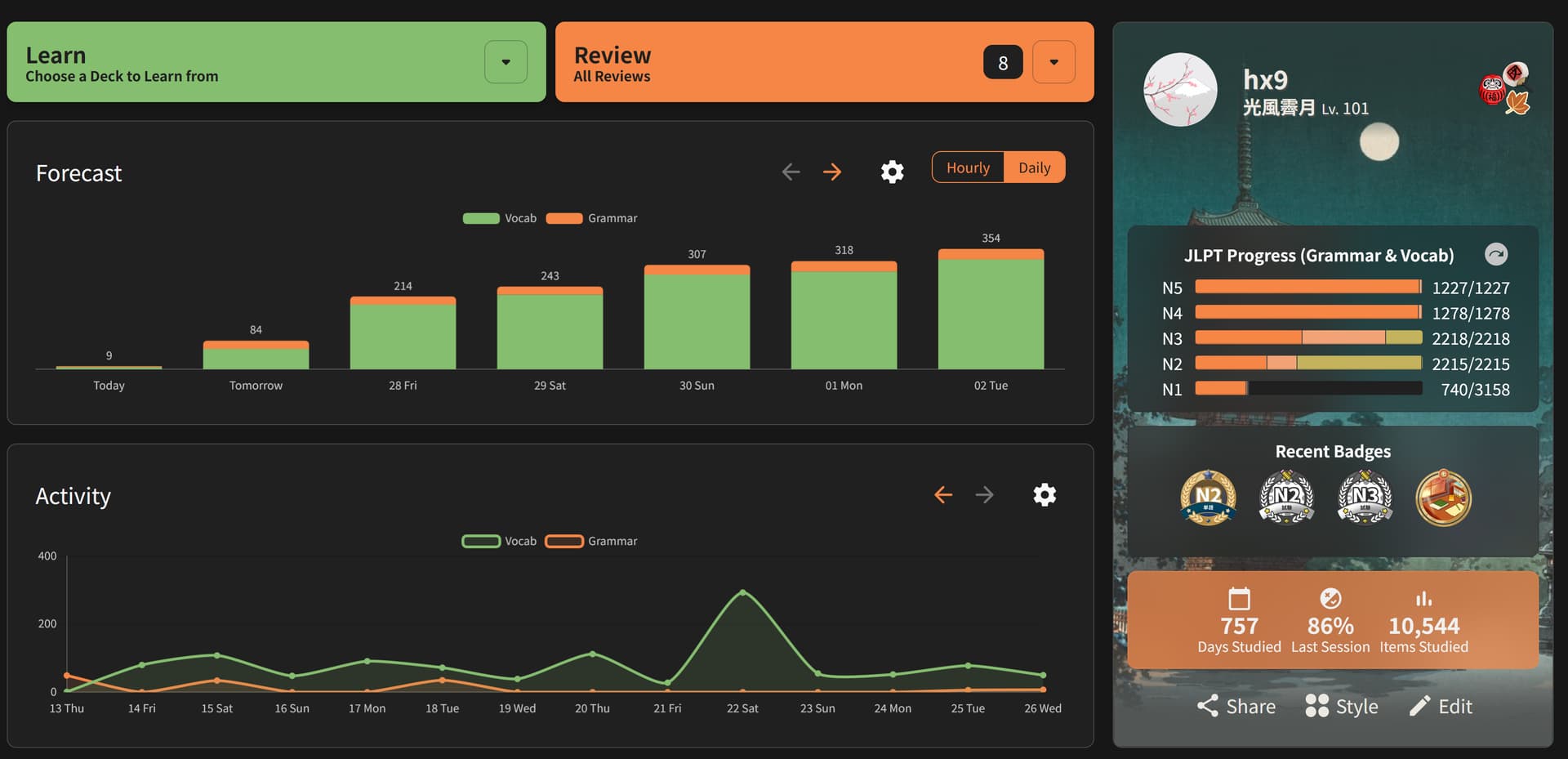
Task: Go to previous Activity period arrow
Action: (943, 494)
